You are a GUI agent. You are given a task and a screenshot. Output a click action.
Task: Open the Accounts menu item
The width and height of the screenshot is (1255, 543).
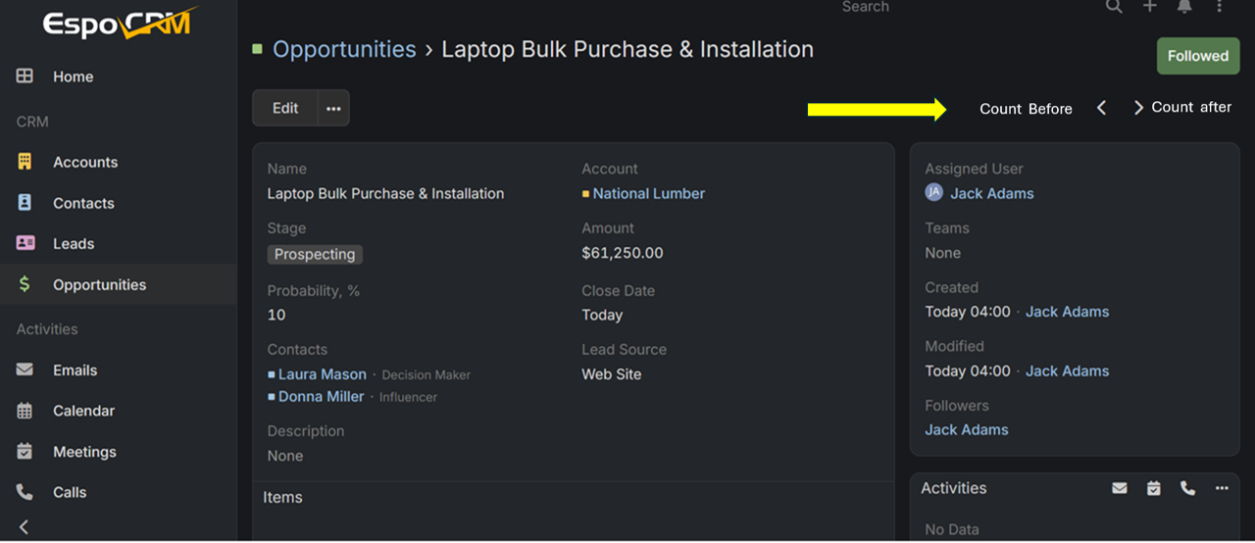click(x=85, y=162)
